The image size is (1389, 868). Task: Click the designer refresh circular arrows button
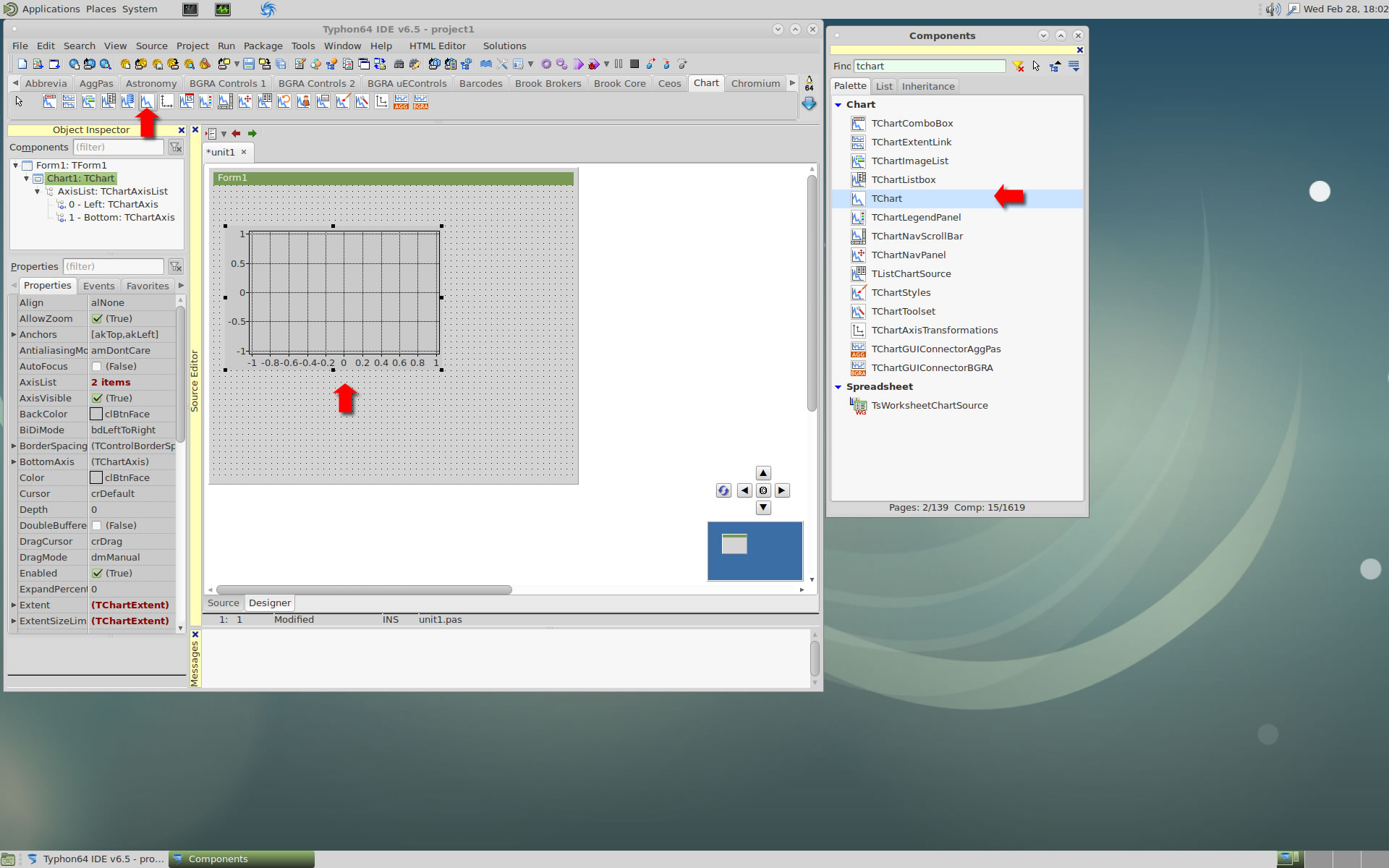click(723, 490)
